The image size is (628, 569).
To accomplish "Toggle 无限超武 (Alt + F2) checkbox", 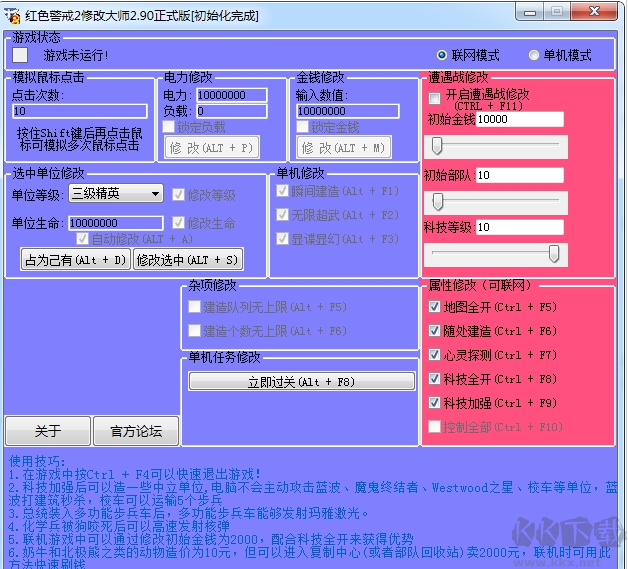I will click(282, 215).
